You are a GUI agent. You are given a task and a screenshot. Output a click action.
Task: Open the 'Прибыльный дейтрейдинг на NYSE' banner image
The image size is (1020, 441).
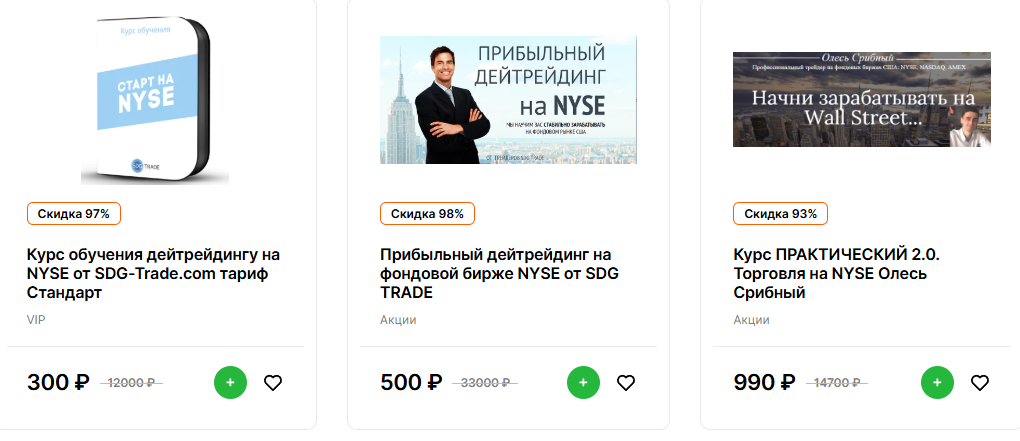tap(508, 100)
